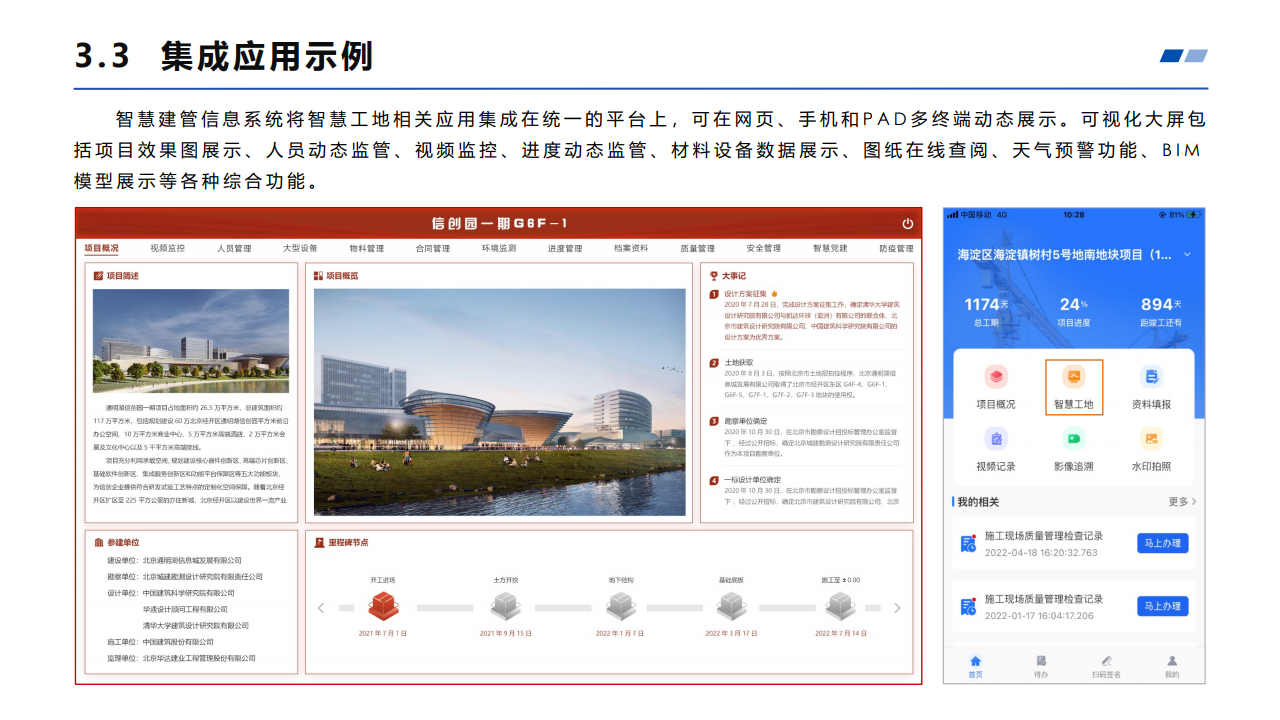
Task: Expand 更多 in 我的相关 section
Action: coord(1182,502)
